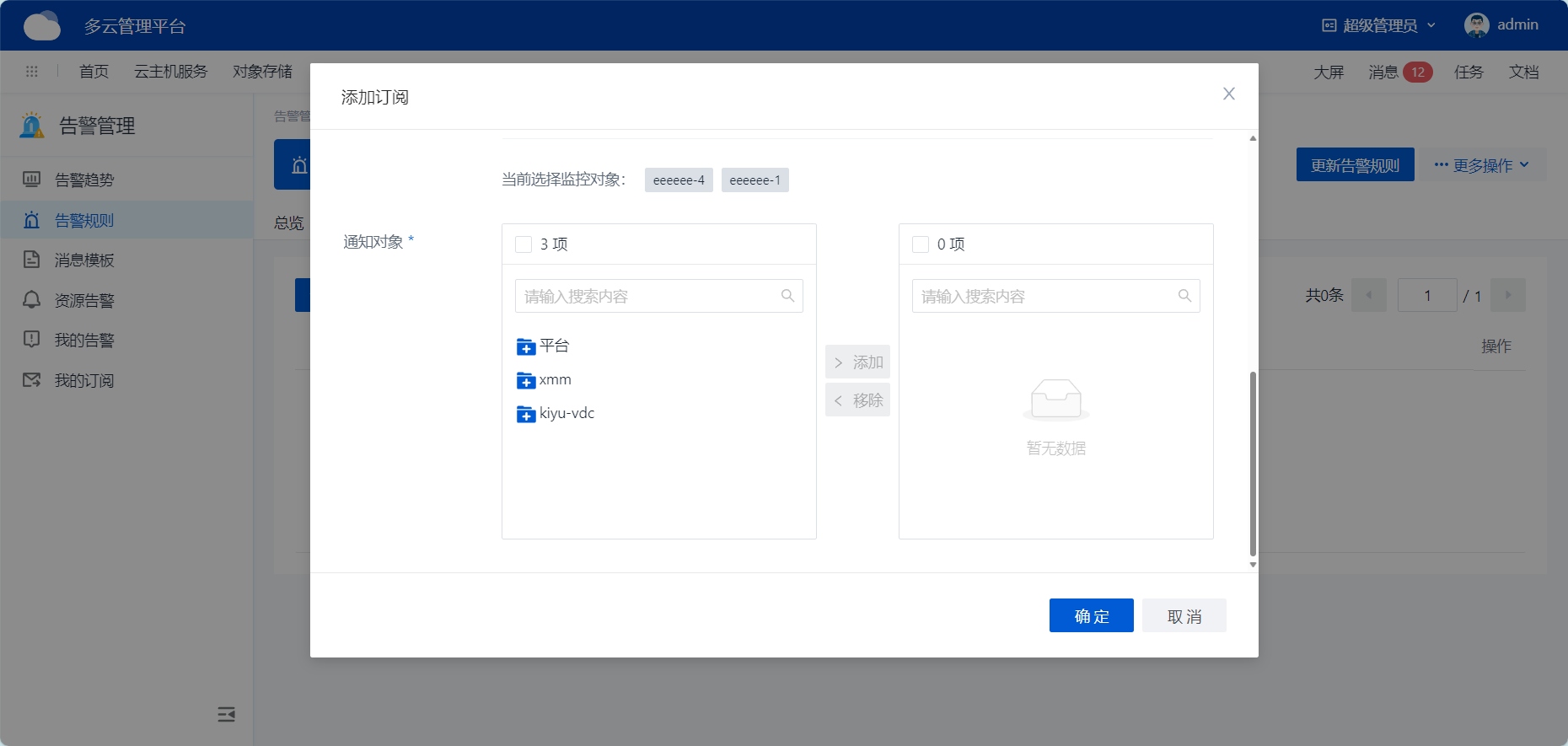
Task: Click the dialog vertical scrollbar
Action: coord(1253,464)
